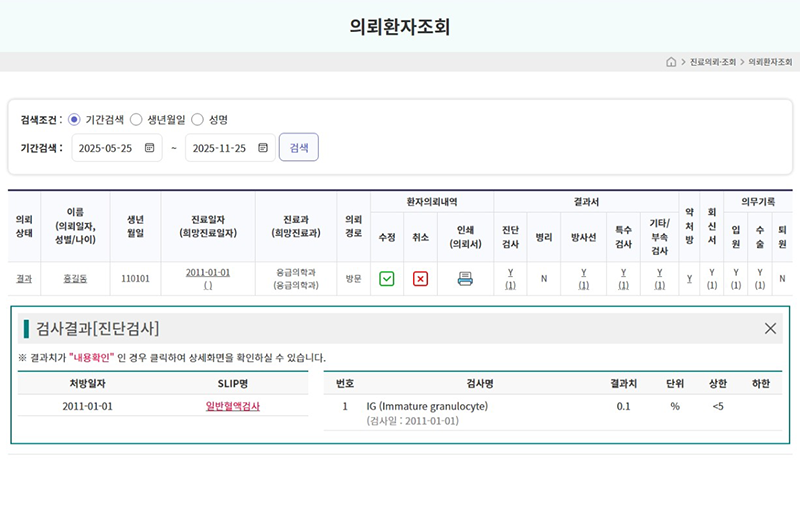Open the 일반혈액검사 SLIP link
Screen dimensions: 800x520
[x=232, y=406]
